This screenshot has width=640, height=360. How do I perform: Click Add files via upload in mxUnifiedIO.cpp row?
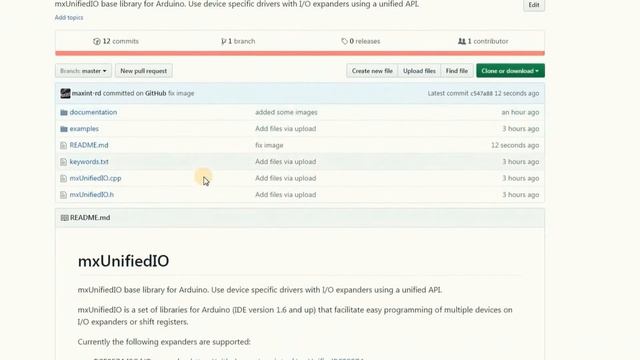[286, 178]
